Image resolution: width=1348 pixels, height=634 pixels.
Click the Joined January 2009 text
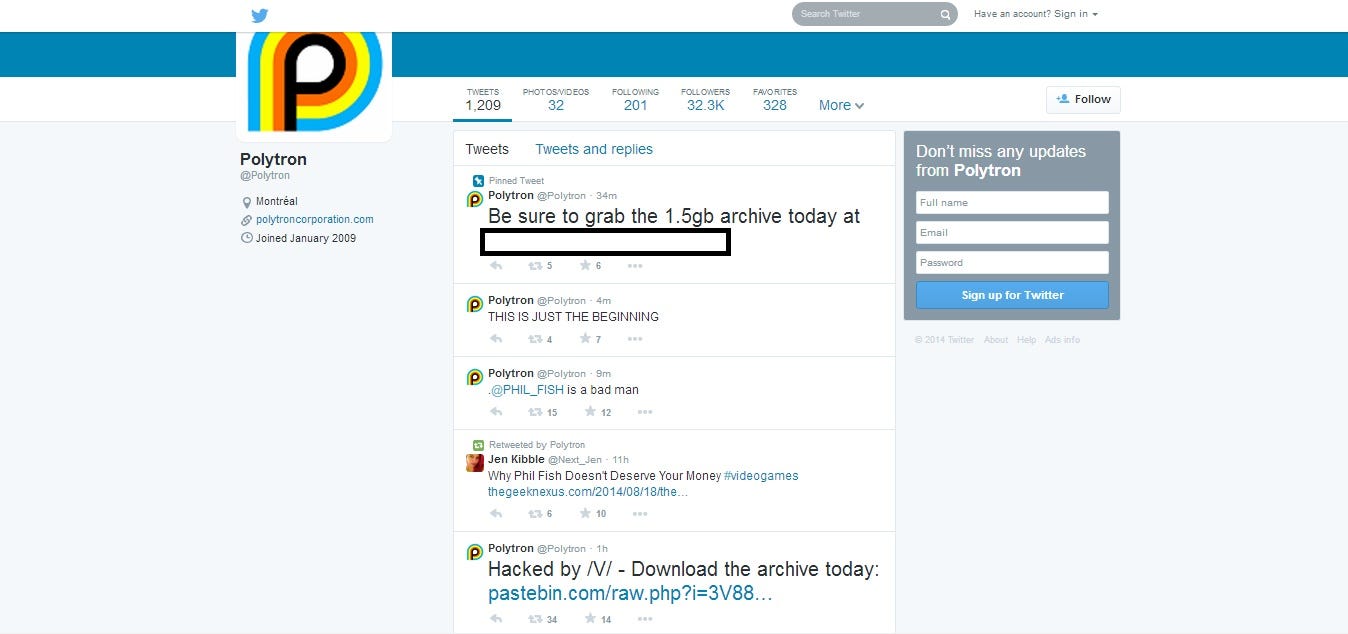(306, 238)
